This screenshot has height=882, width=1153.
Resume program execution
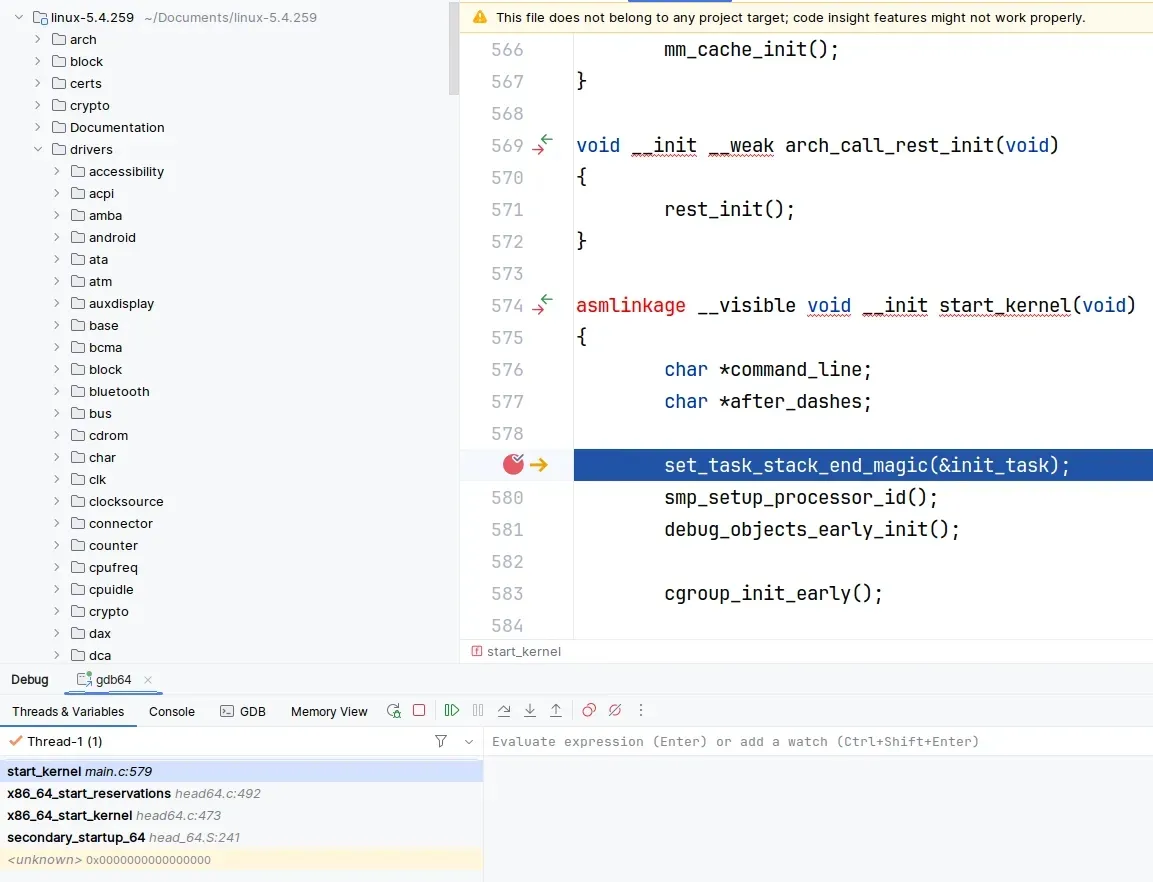(x=451, y=711)
